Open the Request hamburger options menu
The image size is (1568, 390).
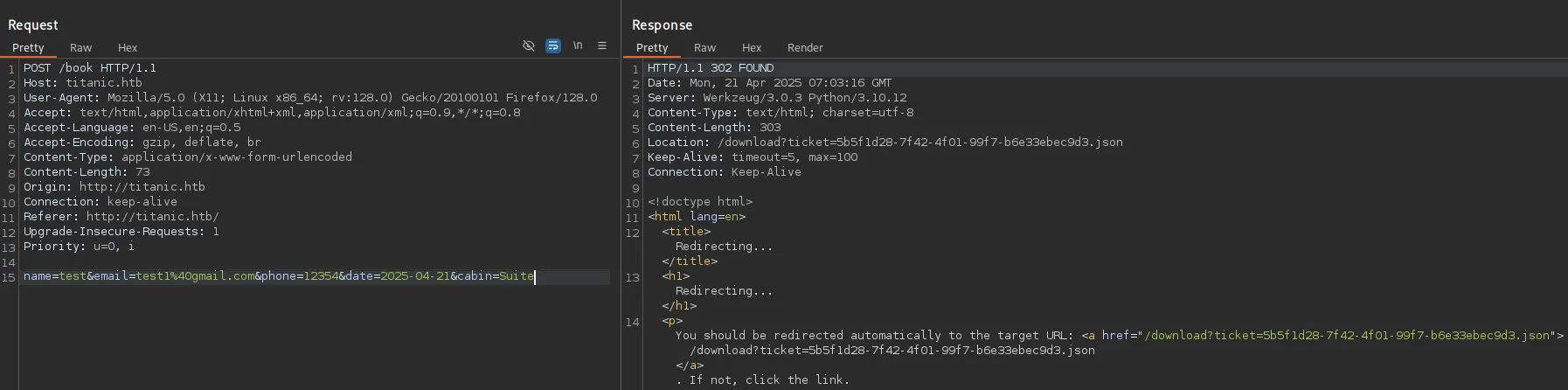[602, 45]
